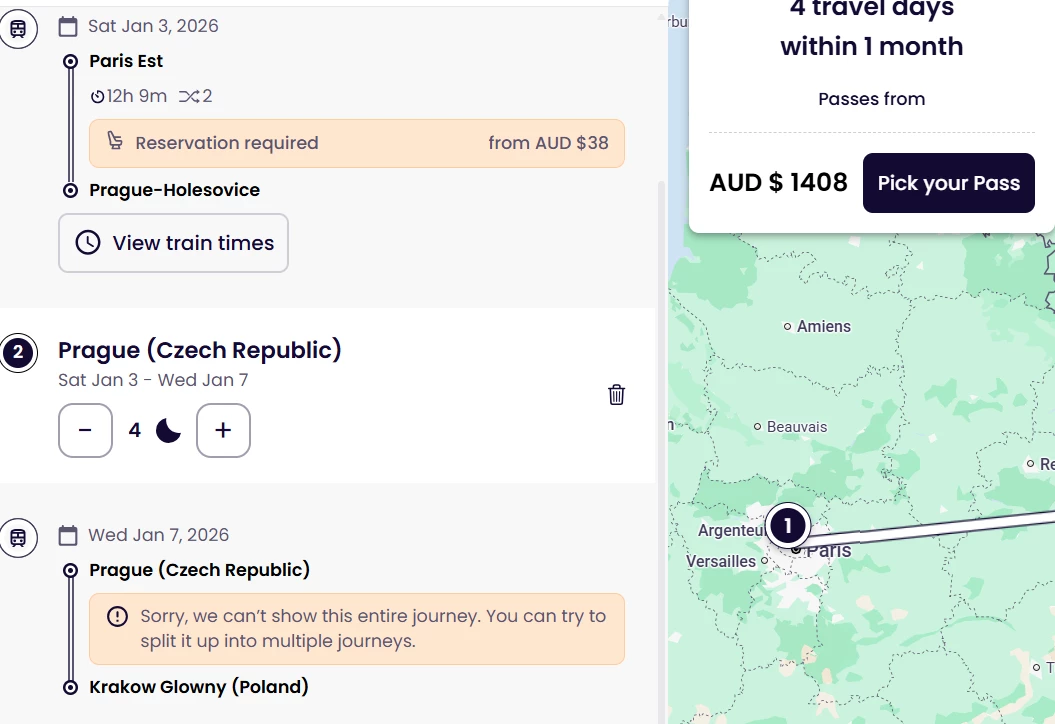The image size is (1055, 724).
Task: Click train icon beside Wed Jan 7 journey
Action: pos(18,538)
